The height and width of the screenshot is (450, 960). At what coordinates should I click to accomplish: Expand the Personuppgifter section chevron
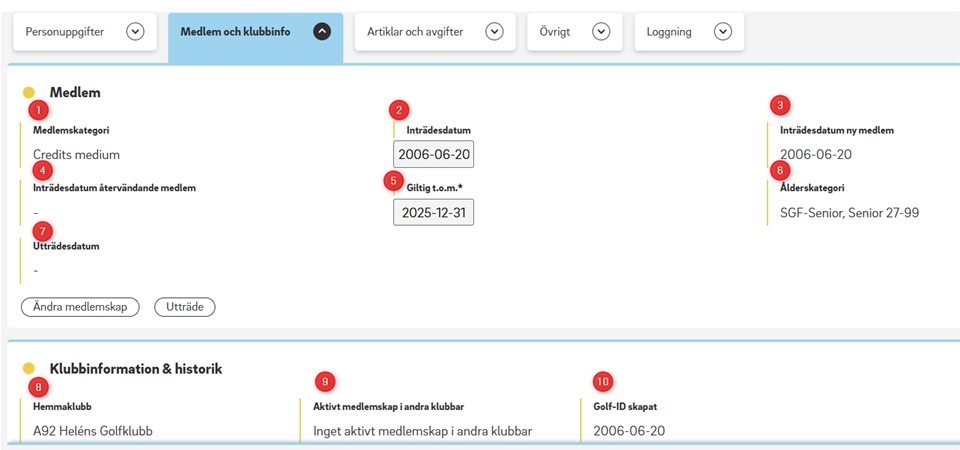click(135, 32)
